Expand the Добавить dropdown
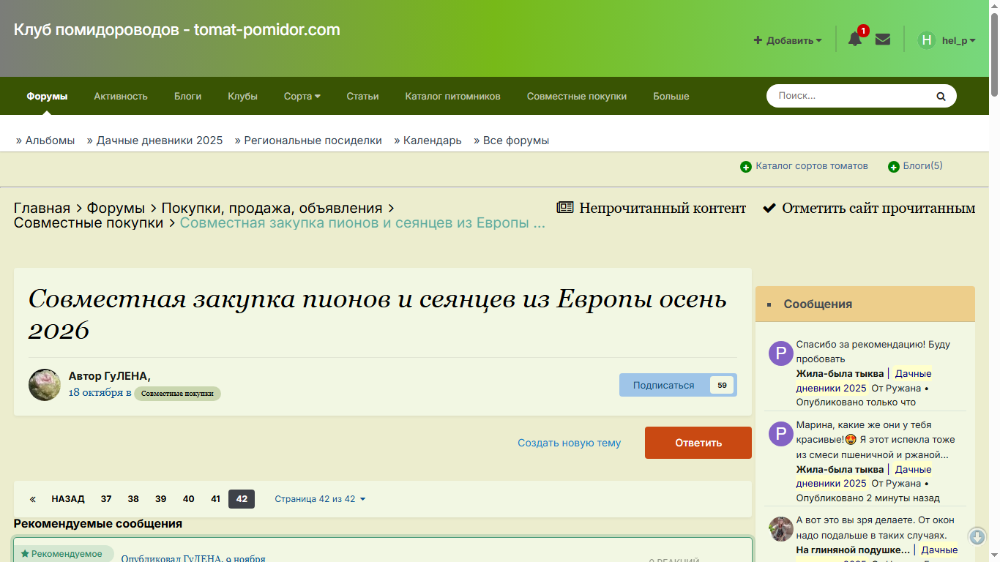The image size is (1000, 562). (788, 41)
